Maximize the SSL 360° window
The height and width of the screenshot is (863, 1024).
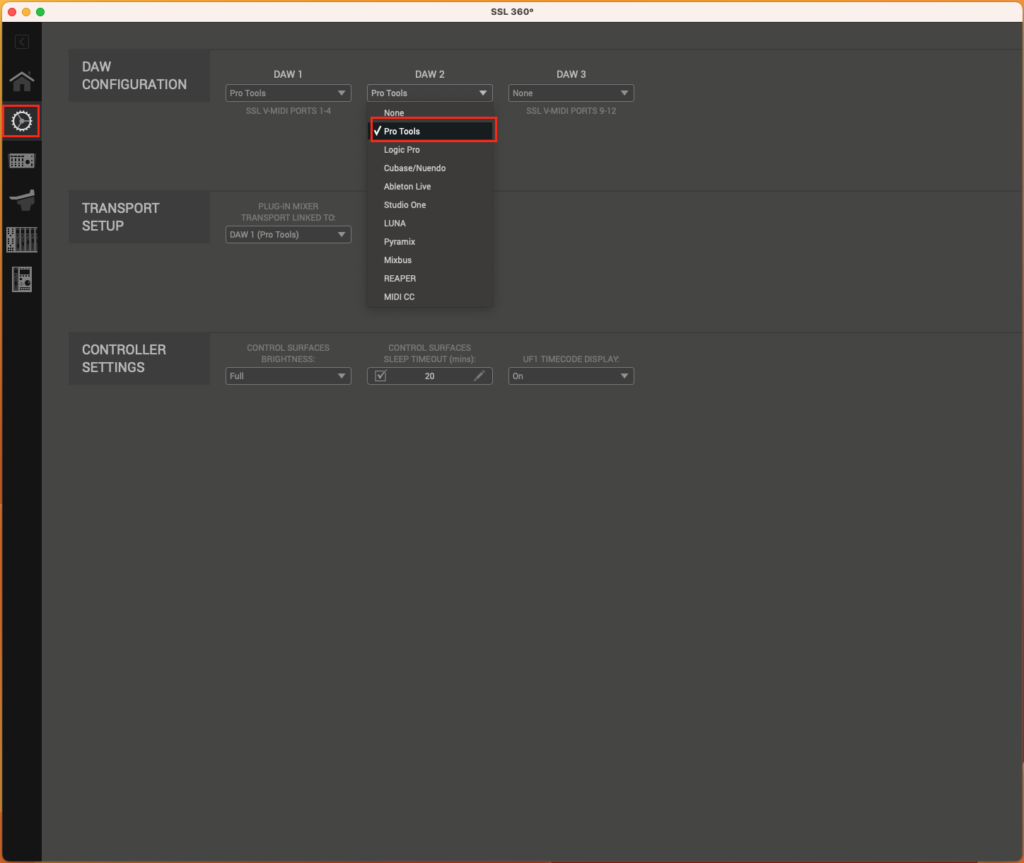point(40,12)
